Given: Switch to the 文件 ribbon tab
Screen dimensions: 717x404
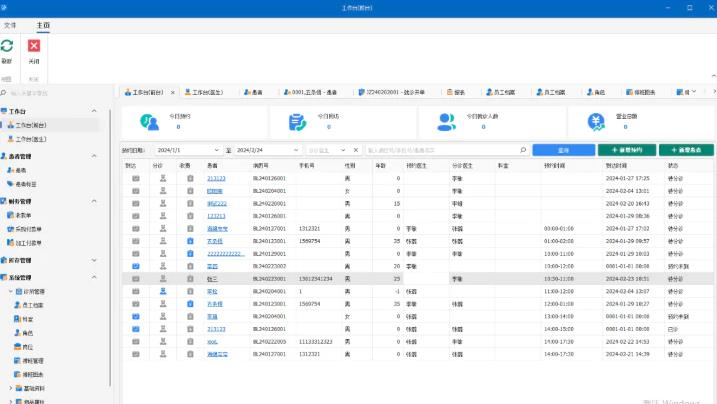Looking at the screenshot, I should [10, 23].
